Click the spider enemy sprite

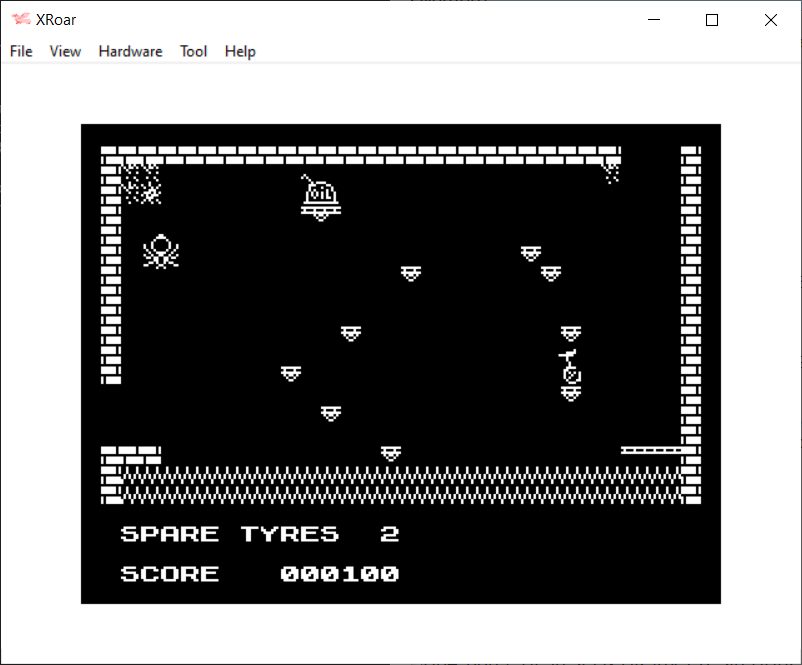[x=160, y=251]
